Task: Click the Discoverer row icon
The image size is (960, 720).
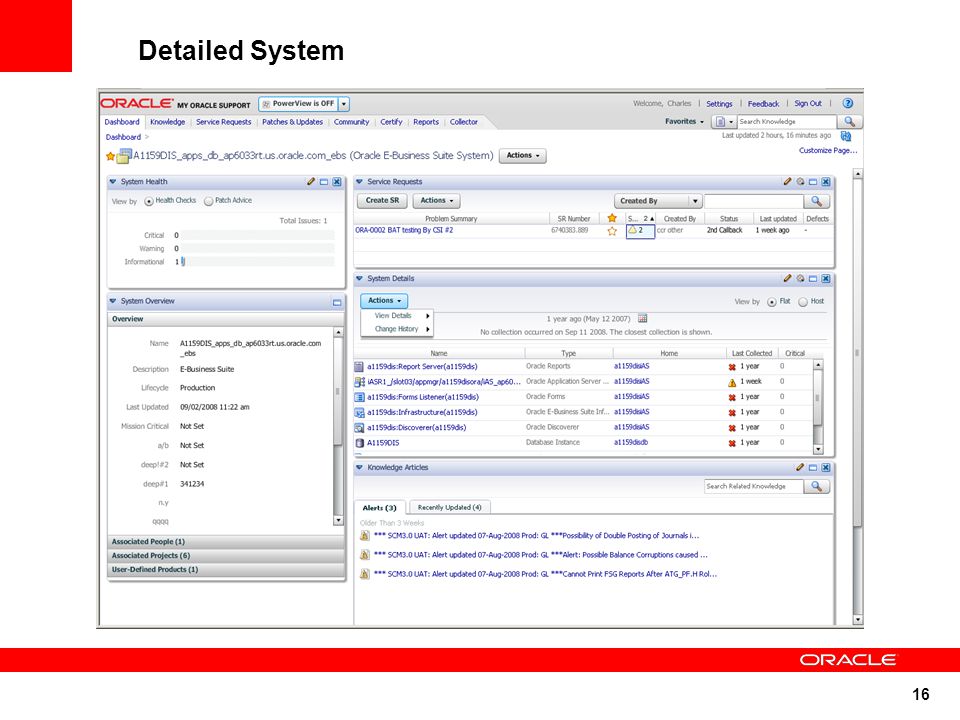Action: tap(359, 428)
